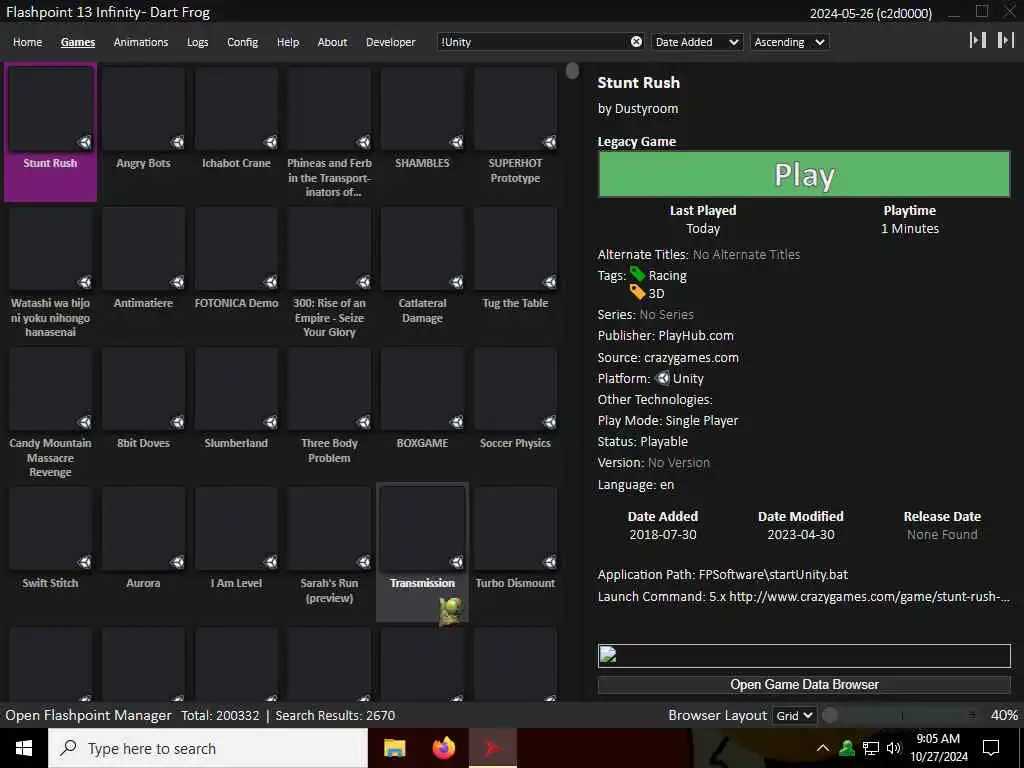Open the network tray icon

point(871,748)
